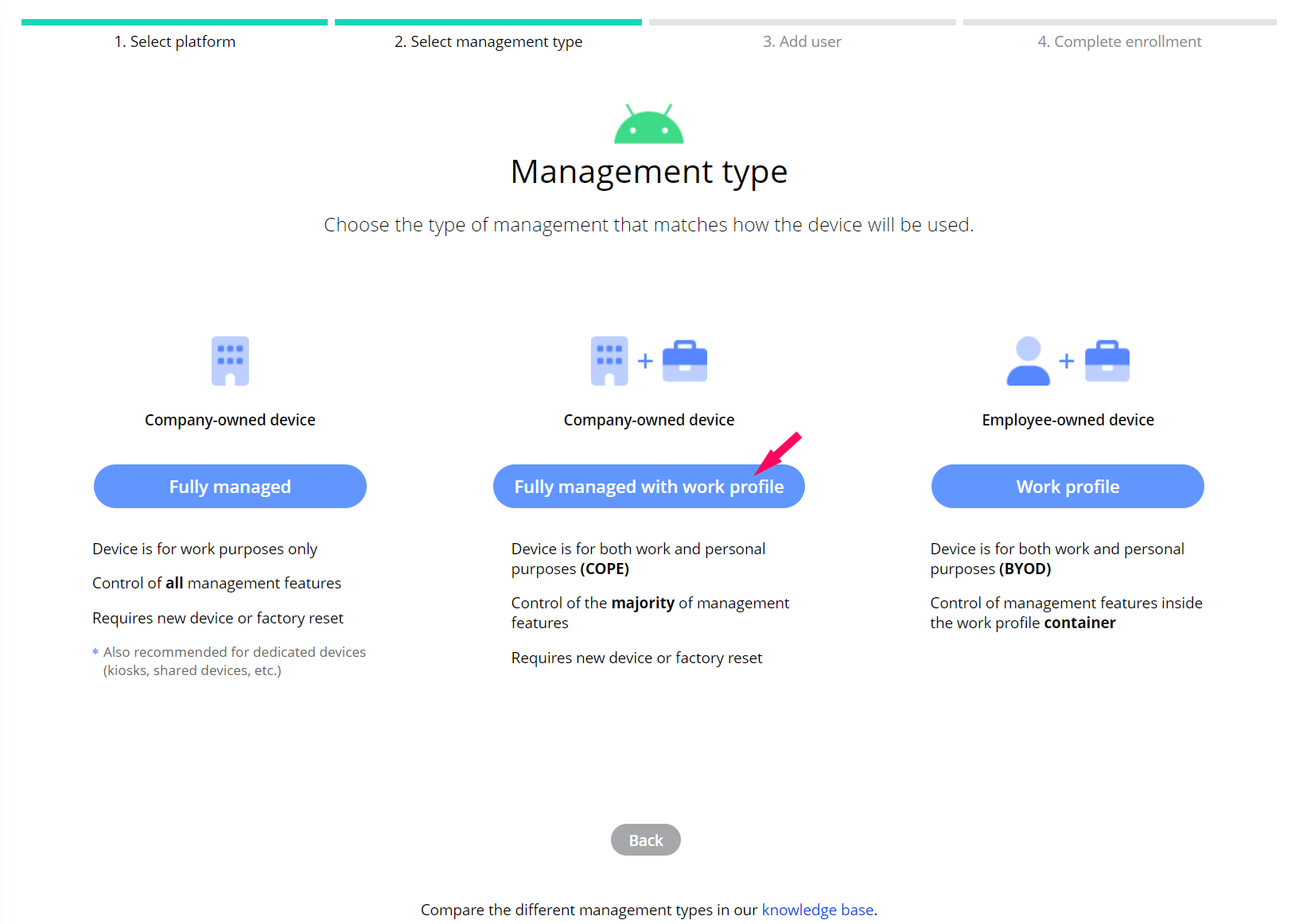Click the briefcase icon in the COPE column
This screenshot has height=924, width=1299.
[685, 361]
